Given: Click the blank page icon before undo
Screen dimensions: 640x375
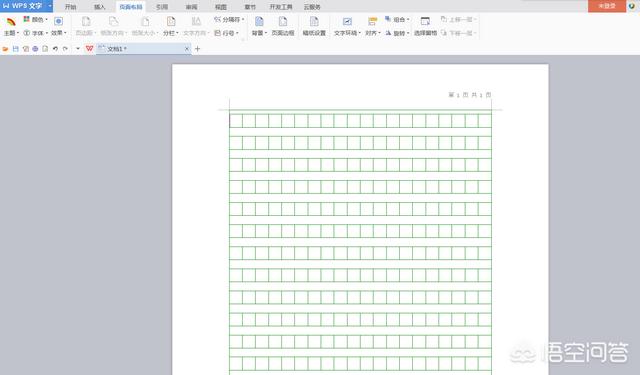Looking at the screenshot, I should pos(45,49).
